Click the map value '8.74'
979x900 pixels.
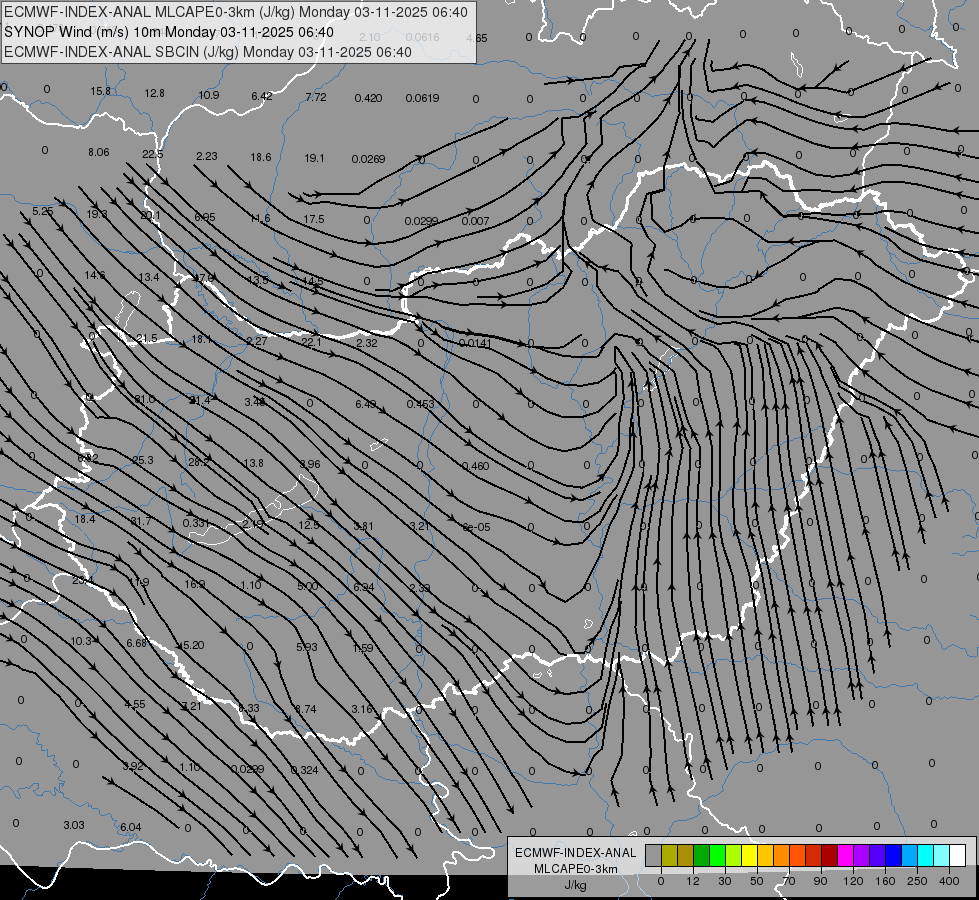tap(305, 709)
